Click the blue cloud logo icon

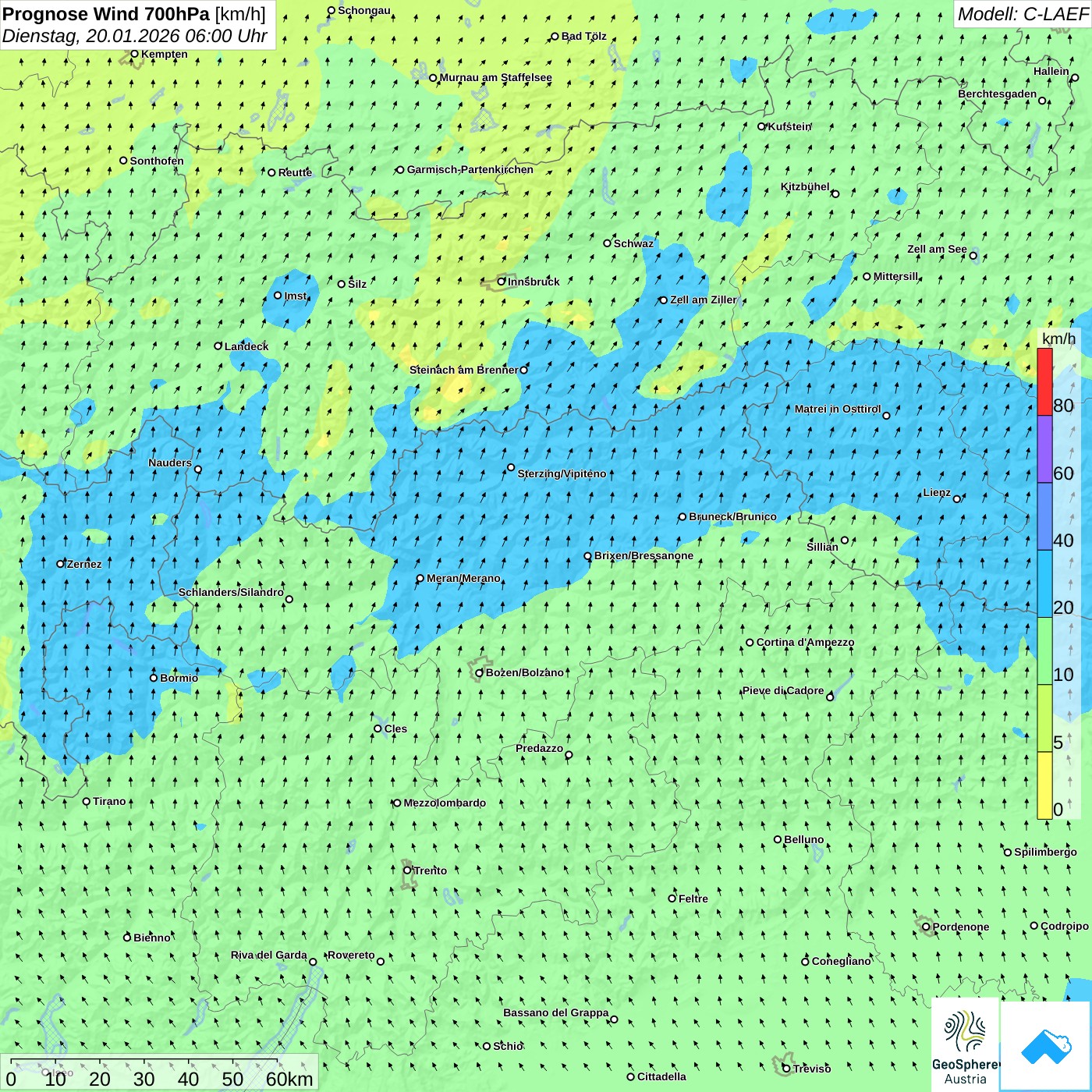[1045, 1047]
